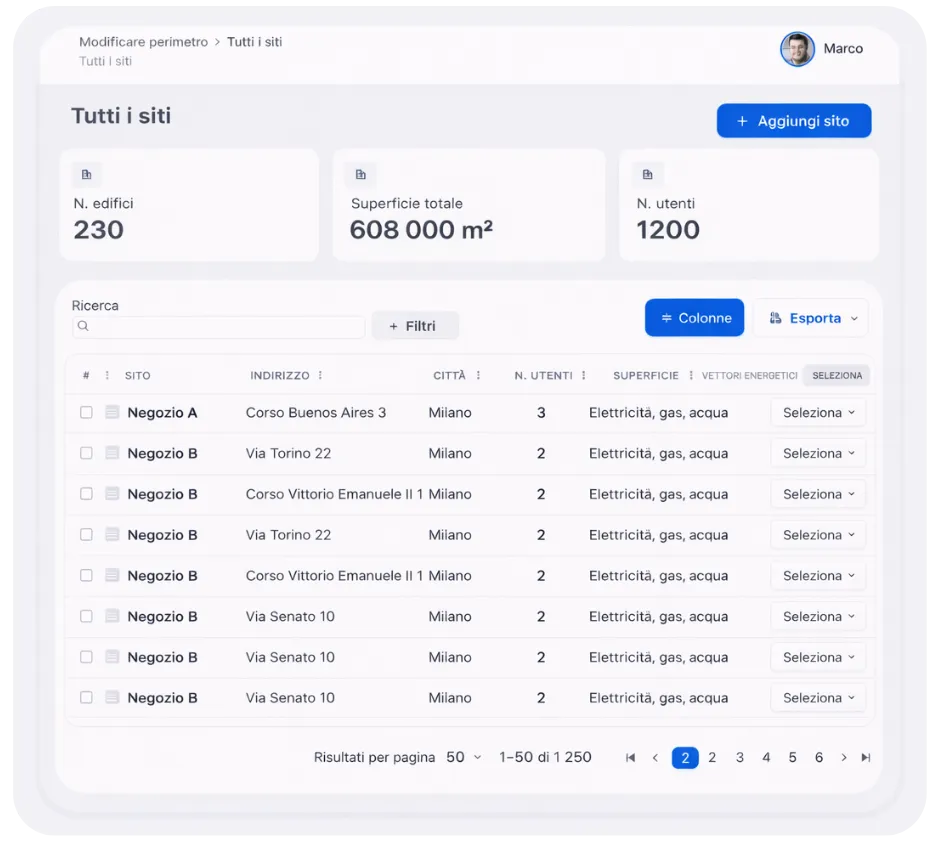Open the Seleziona dropdown for Negozio A
The image size is (940, 845).
(818, 413)
